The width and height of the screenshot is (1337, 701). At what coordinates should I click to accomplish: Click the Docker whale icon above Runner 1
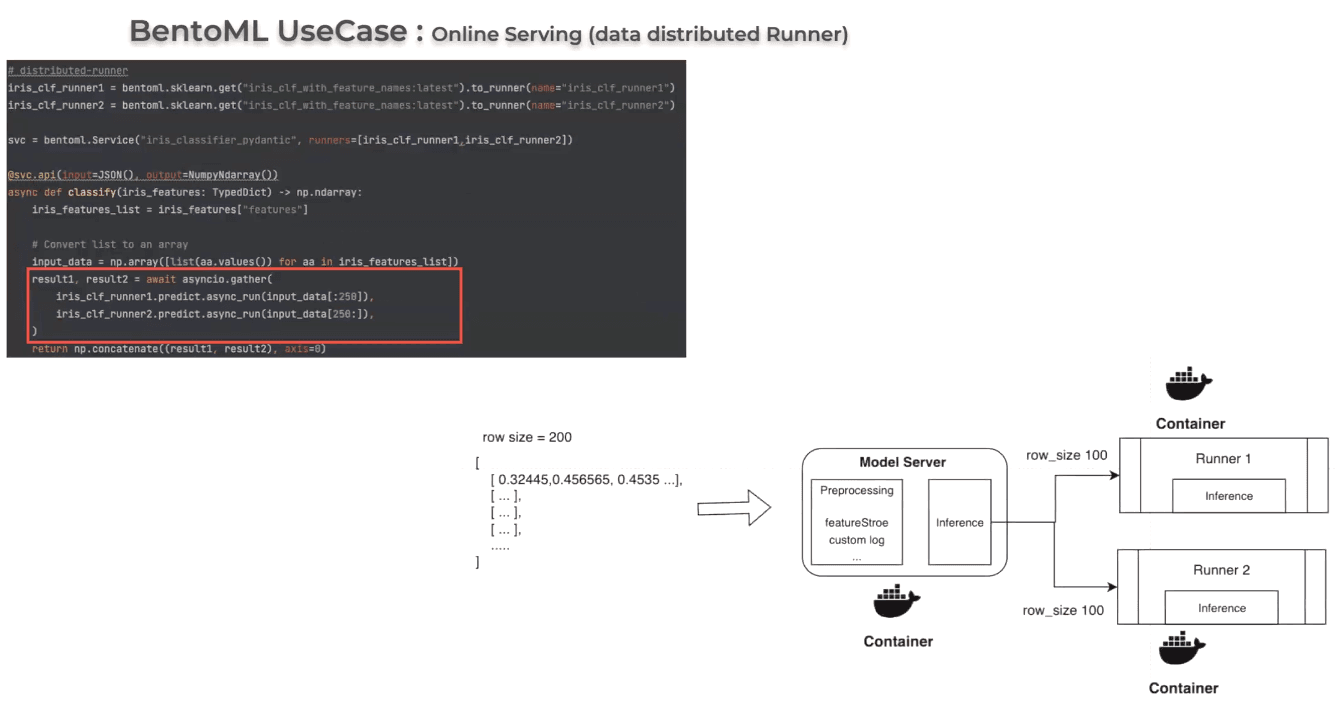pyautogui.click(x=1189, y=385)
